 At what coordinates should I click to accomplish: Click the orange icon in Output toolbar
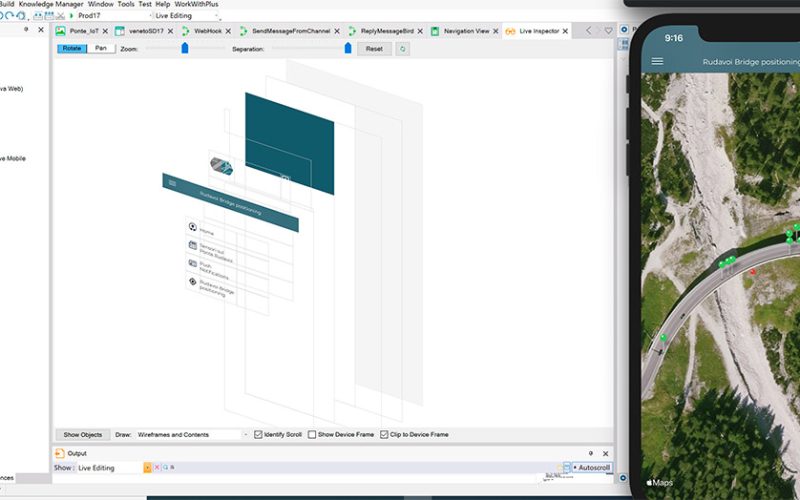pyautogui.click(x=147, y=468)
